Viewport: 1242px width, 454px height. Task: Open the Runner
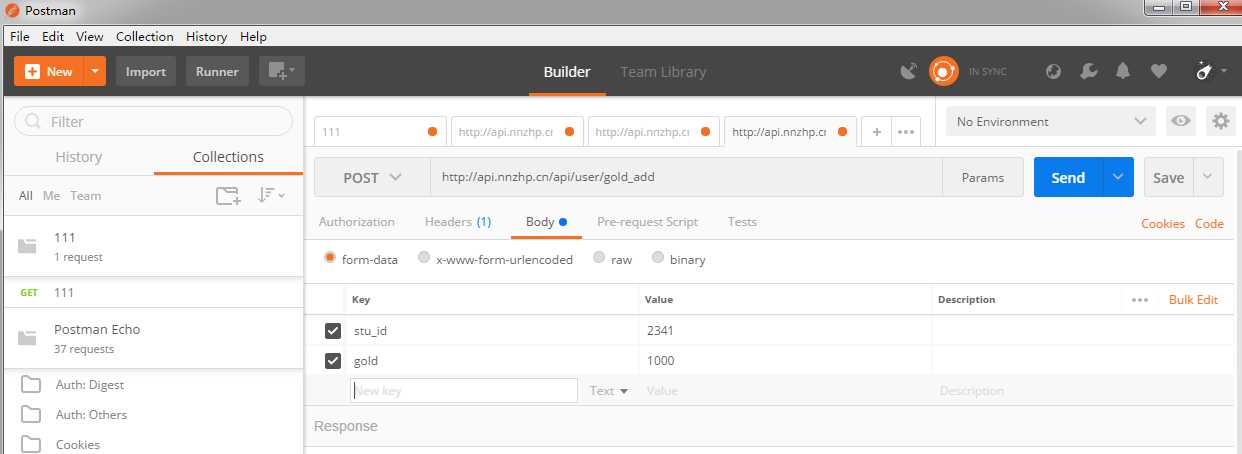(217, 71)
